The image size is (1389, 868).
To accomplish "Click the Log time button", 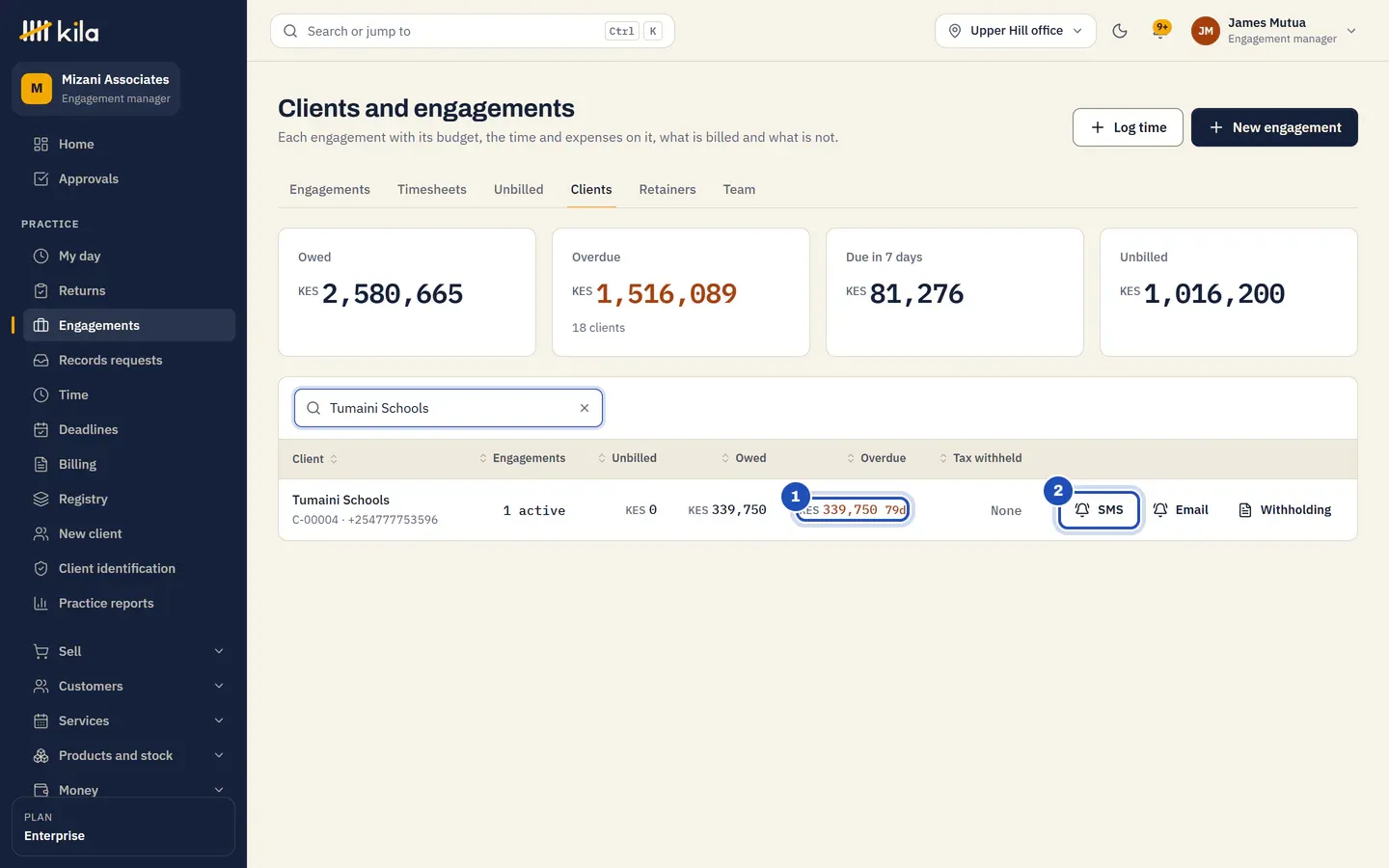I will coord(1128,127).
